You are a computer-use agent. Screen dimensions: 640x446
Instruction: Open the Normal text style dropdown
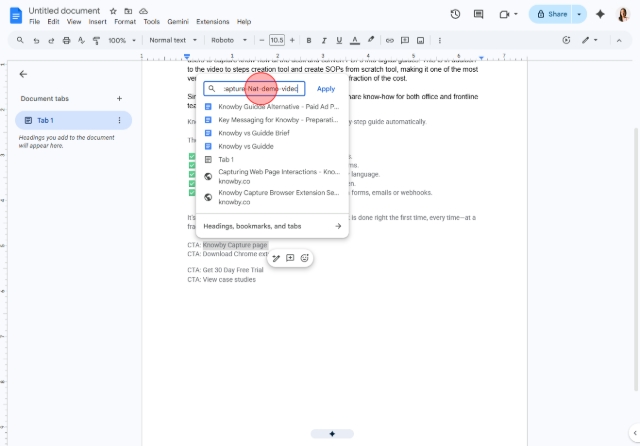coord(173,40)
